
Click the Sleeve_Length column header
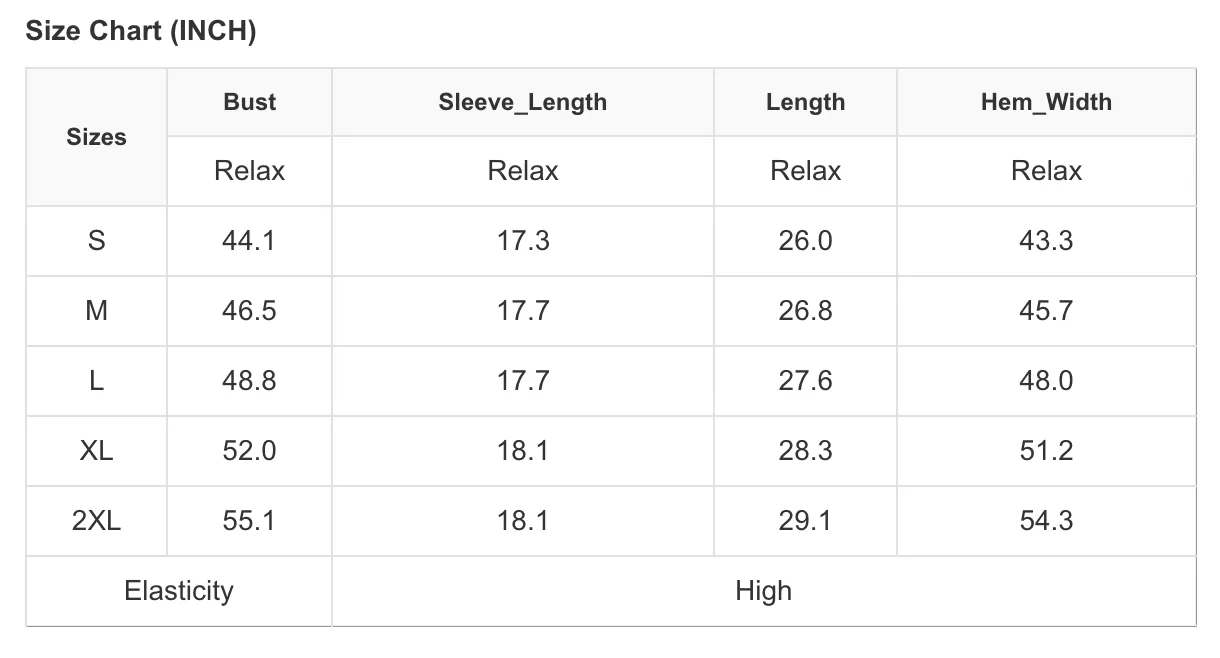coord(523,102)
